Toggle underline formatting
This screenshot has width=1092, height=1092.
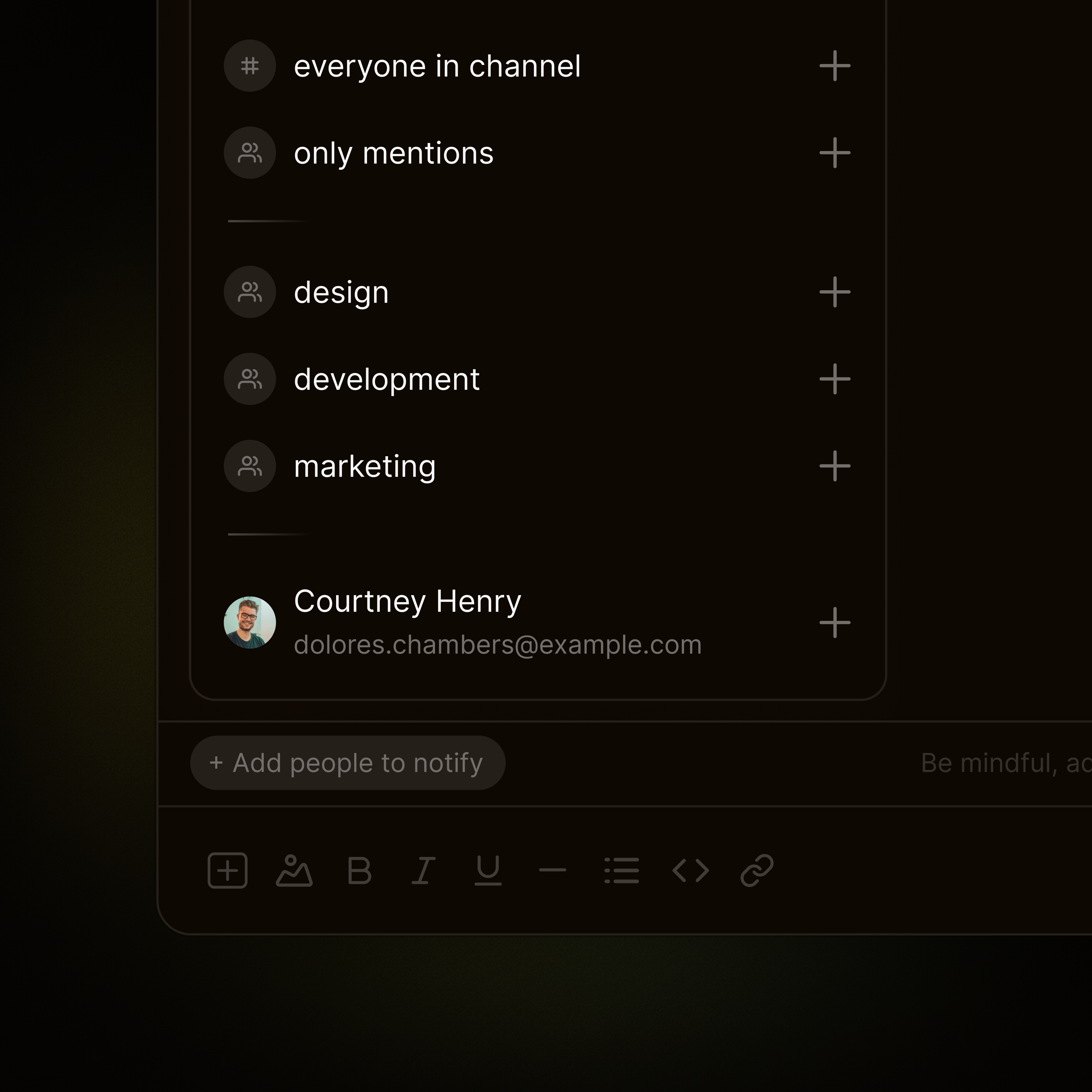click(488, 871)
